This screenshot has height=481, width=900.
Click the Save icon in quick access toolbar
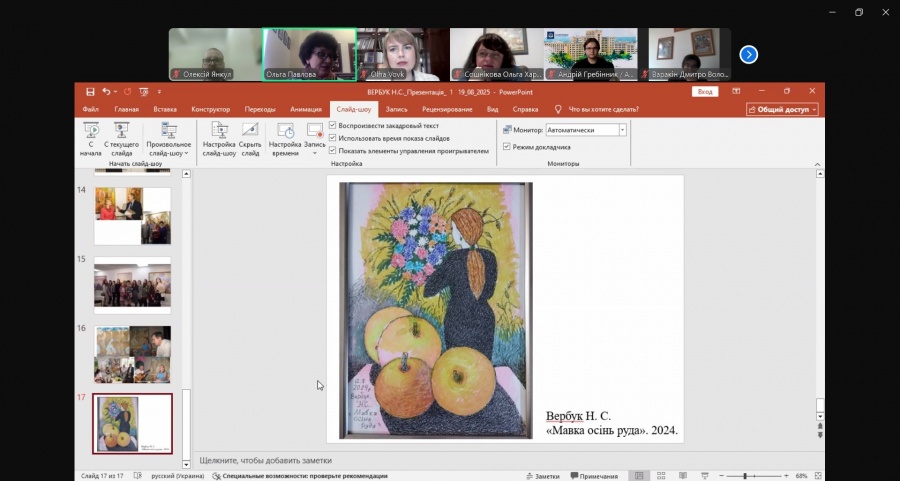click(91, 91)
